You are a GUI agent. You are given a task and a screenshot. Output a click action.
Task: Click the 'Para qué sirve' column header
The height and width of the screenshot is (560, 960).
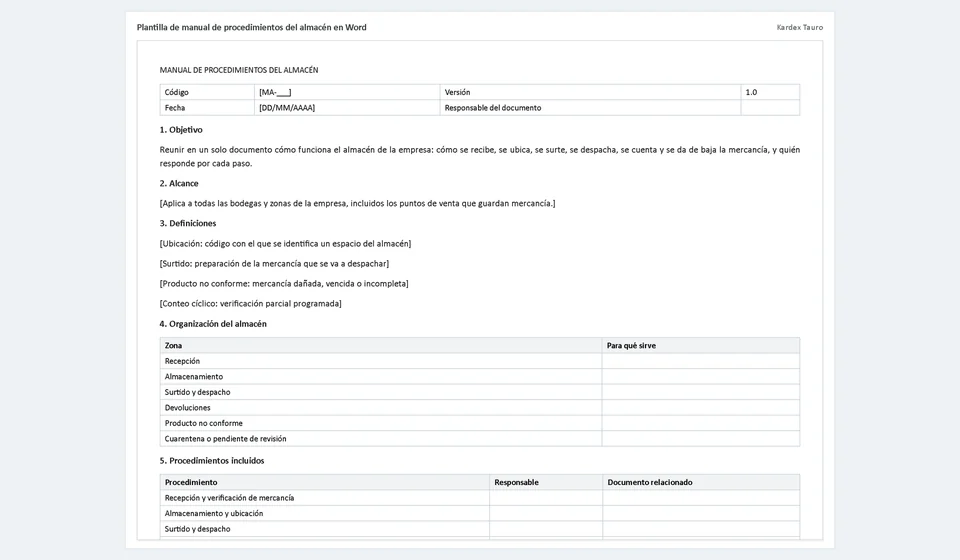point(700,346)
